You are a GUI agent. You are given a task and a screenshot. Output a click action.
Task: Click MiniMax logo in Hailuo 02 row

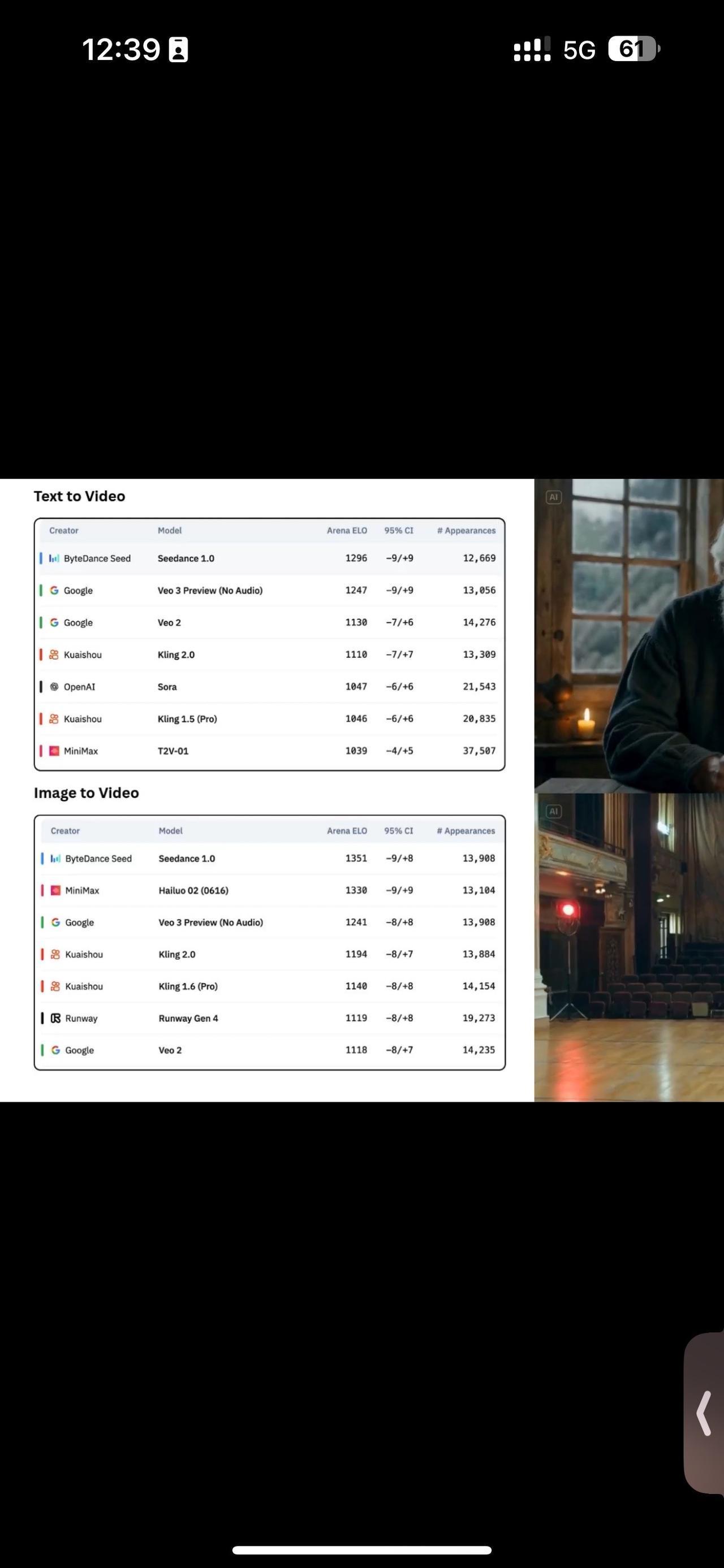tap(55, 890)
